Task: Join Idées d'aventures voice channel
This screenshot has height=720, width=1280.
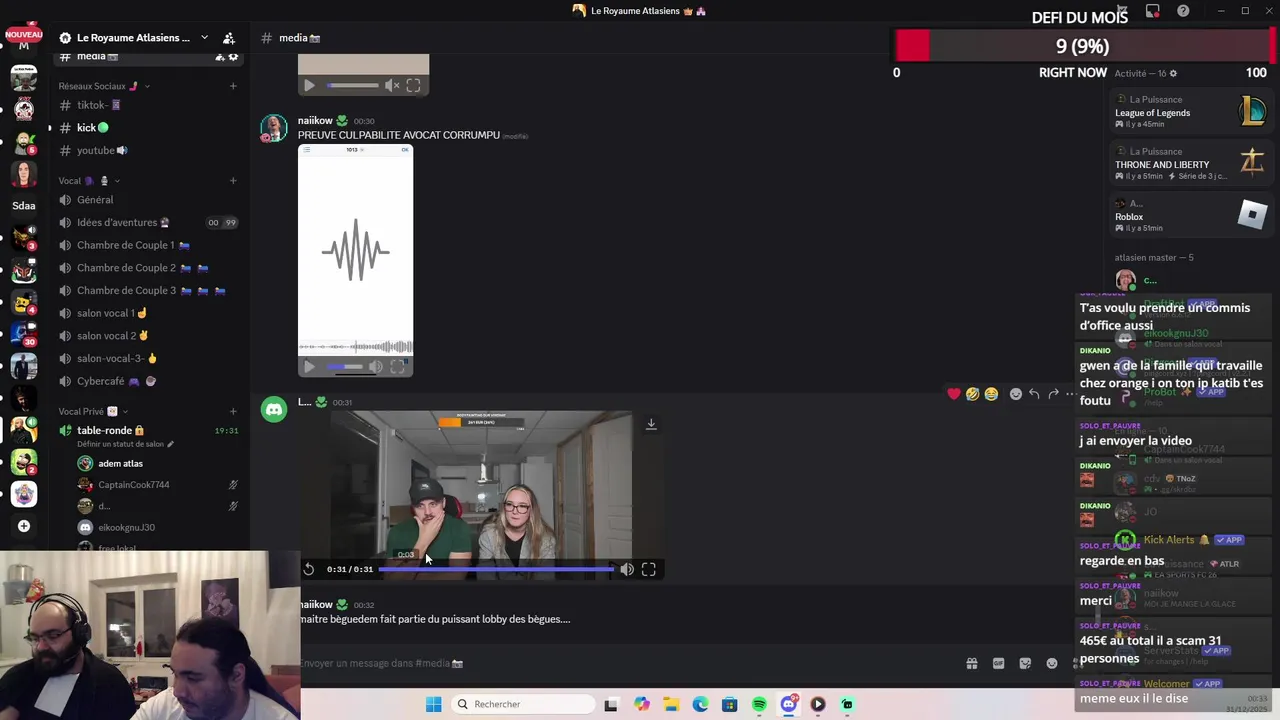Action: [148, 222]
